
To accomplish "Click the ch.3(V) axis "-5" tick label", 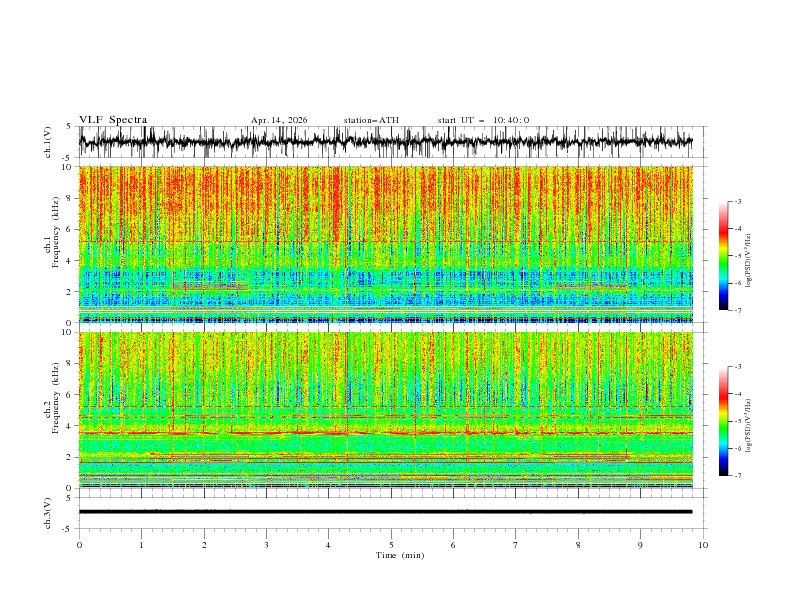I will point(68,529).
